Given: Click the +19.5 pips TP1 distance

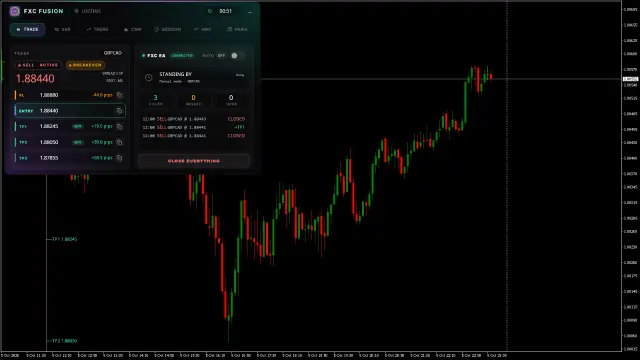Looking at the screenshot, I should [102, 127].
